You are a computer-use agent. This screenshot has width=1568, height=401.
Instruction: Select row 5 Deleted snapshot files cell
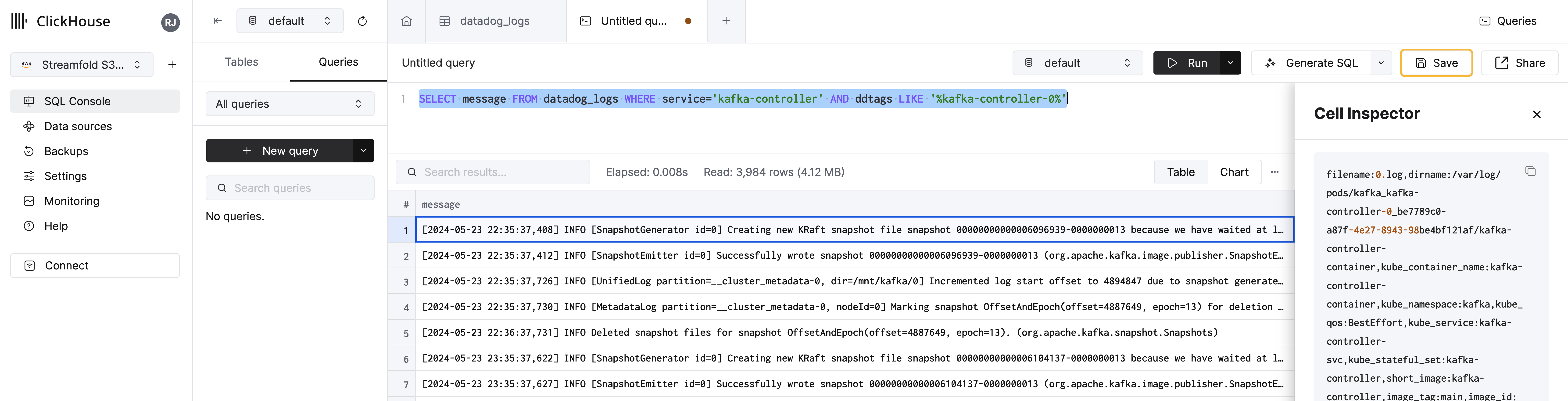point(855,332)
